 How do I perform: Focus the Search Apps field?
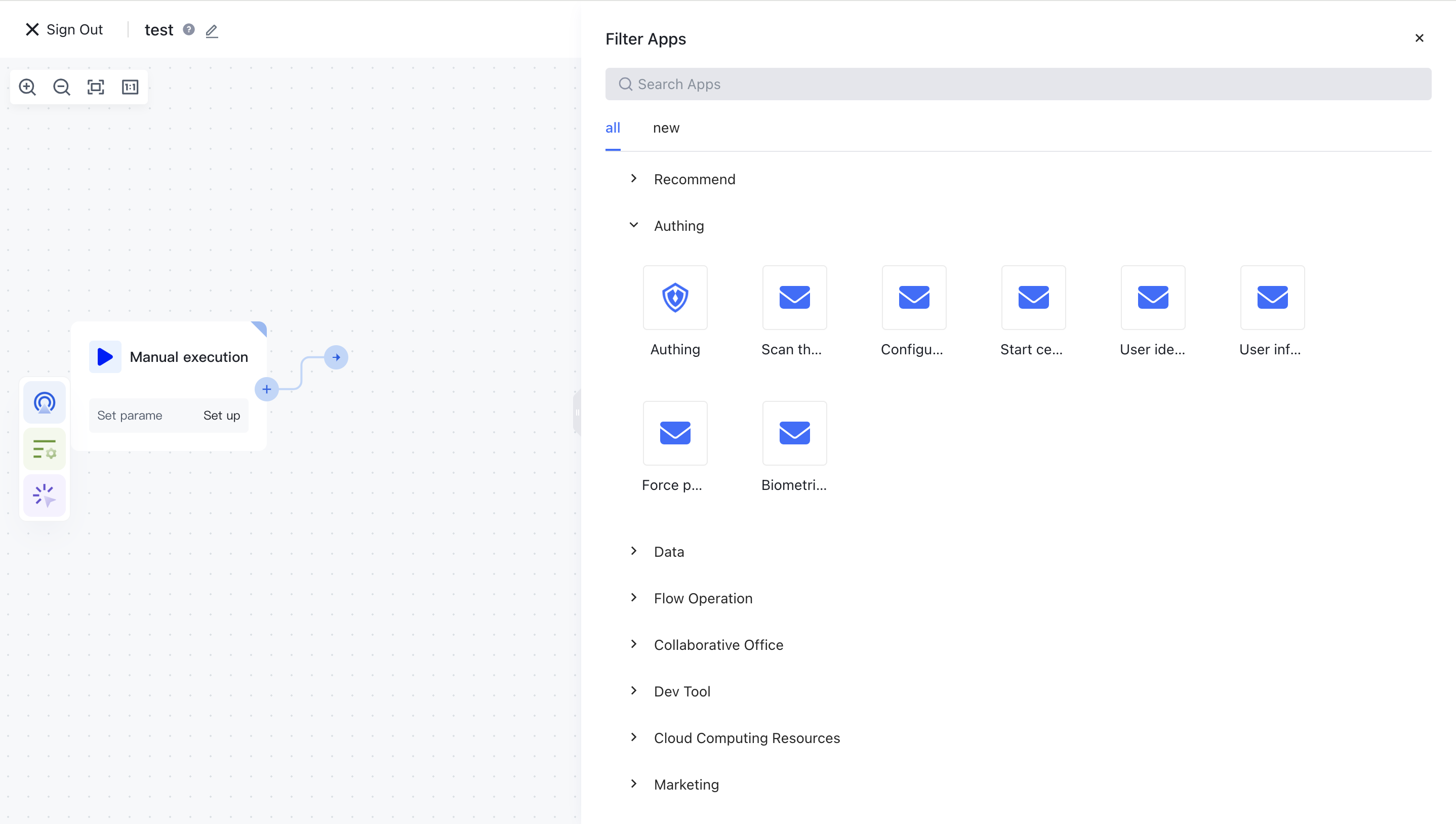coord(1018,85)
